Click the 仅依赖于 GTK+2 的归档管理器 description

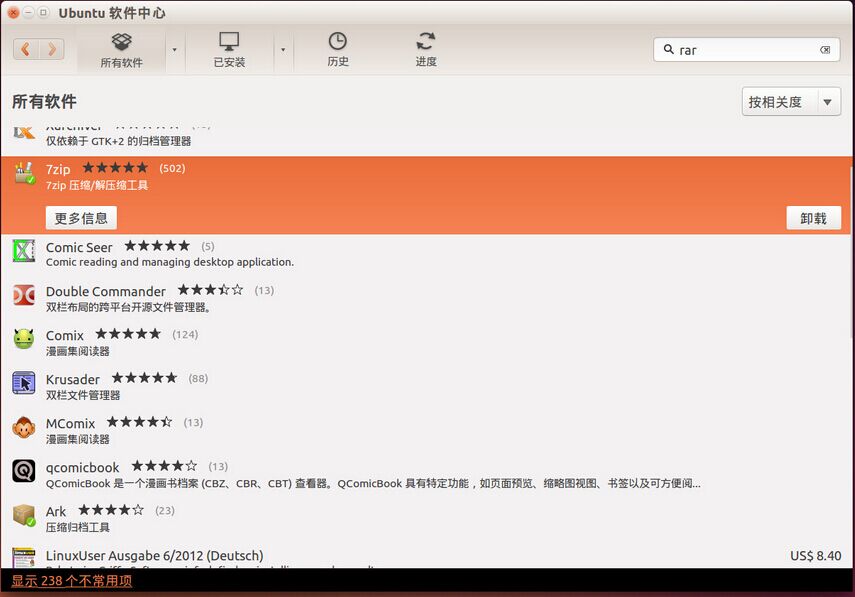[118, 142]
